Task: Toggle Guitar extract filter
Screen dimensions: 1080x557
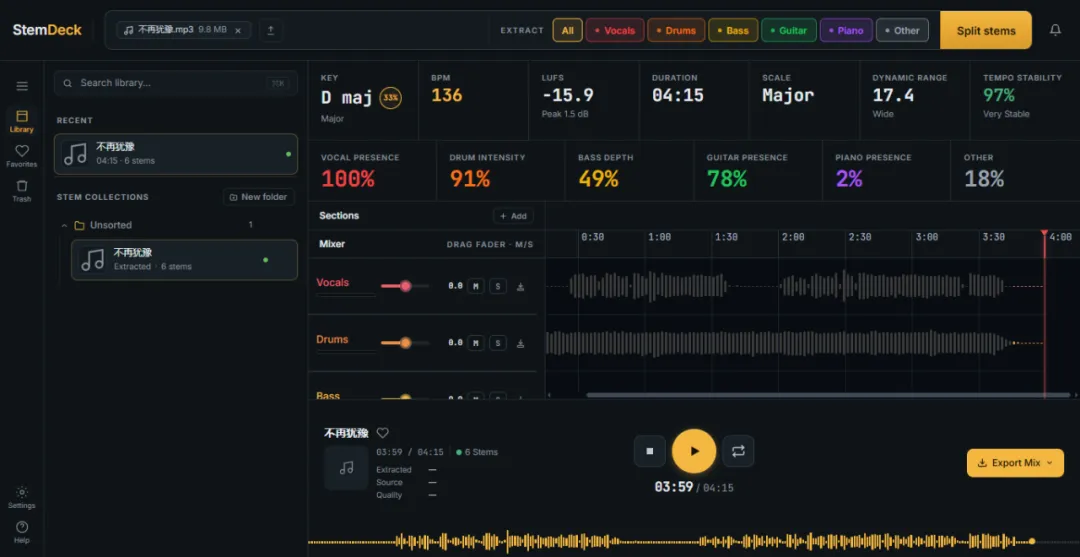Action: 789,30
